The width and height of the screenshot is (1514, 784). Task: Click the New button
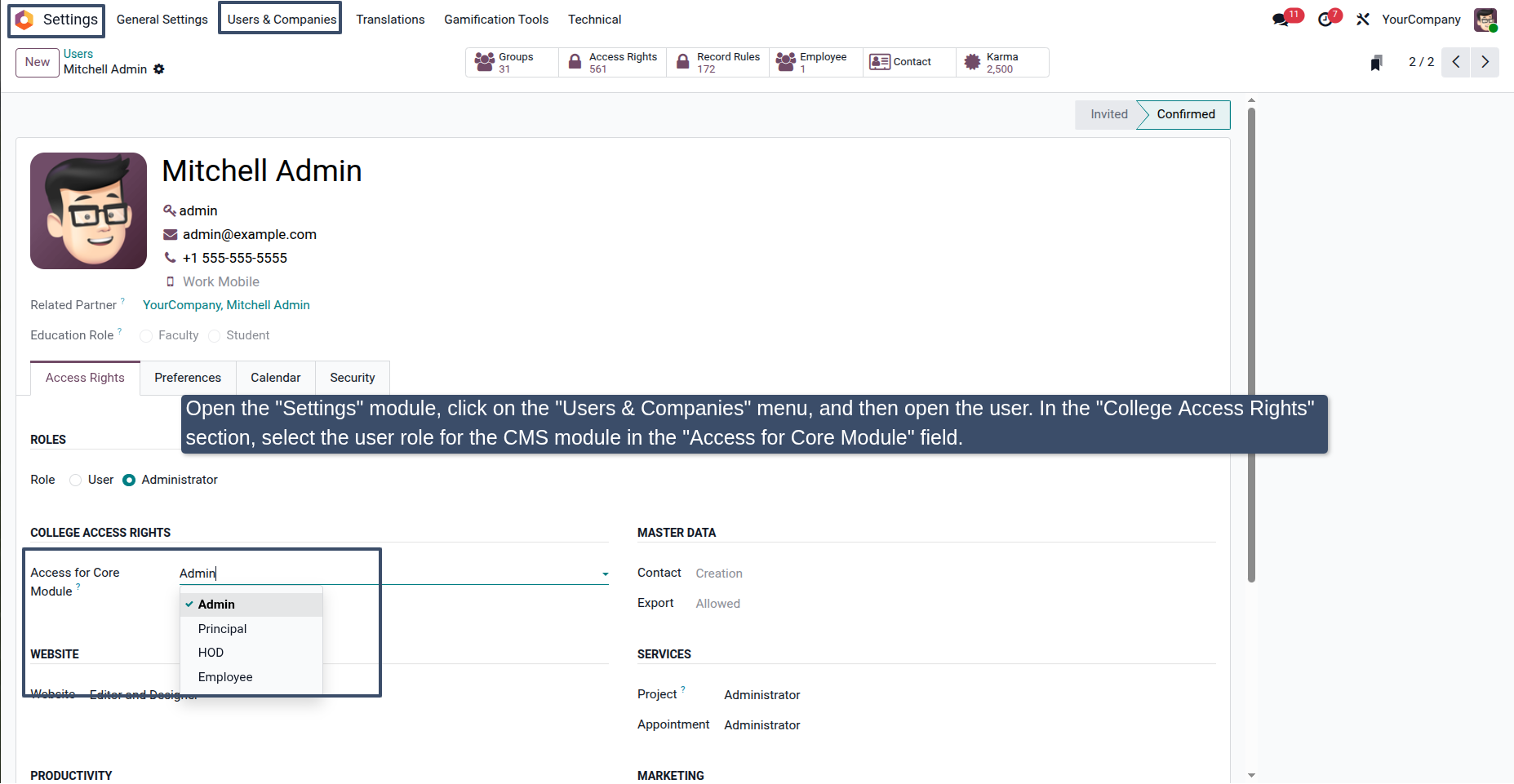click(x=38, y=62)
